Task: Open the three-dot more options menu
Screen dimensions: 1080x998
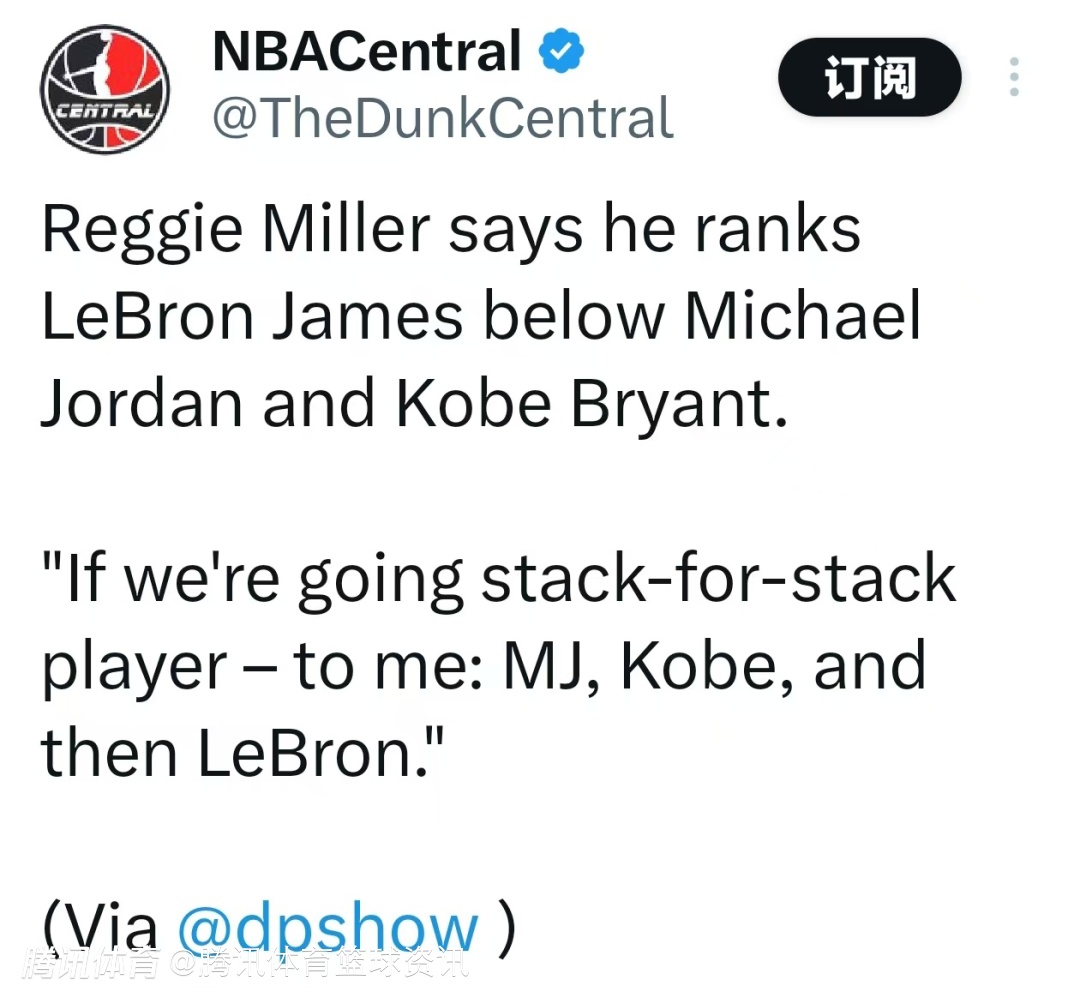Action: click(x=1014, y=77)
